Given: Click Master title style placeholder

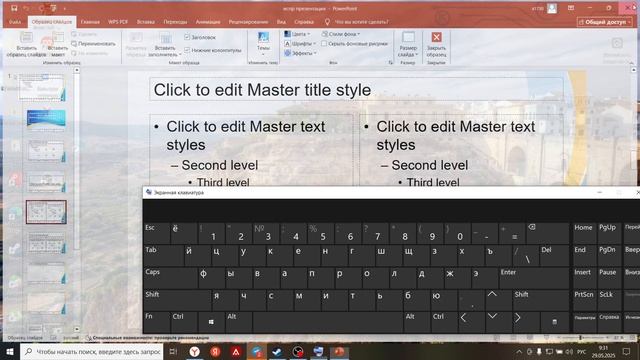Looking at the screenshot, I should (356, 89).
